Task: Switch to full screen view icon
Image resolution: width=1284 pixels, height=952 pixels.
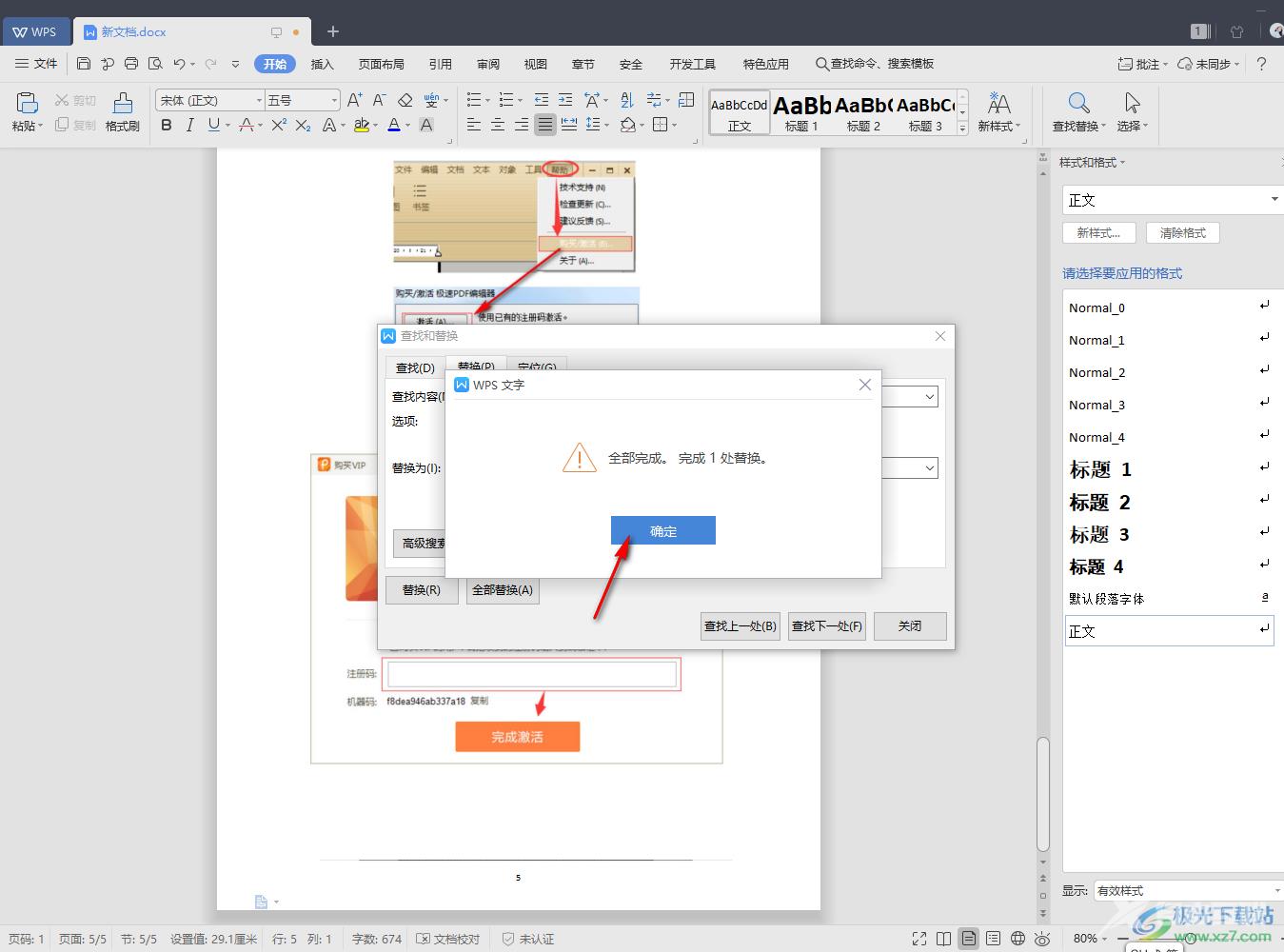Action: (919, 939)
